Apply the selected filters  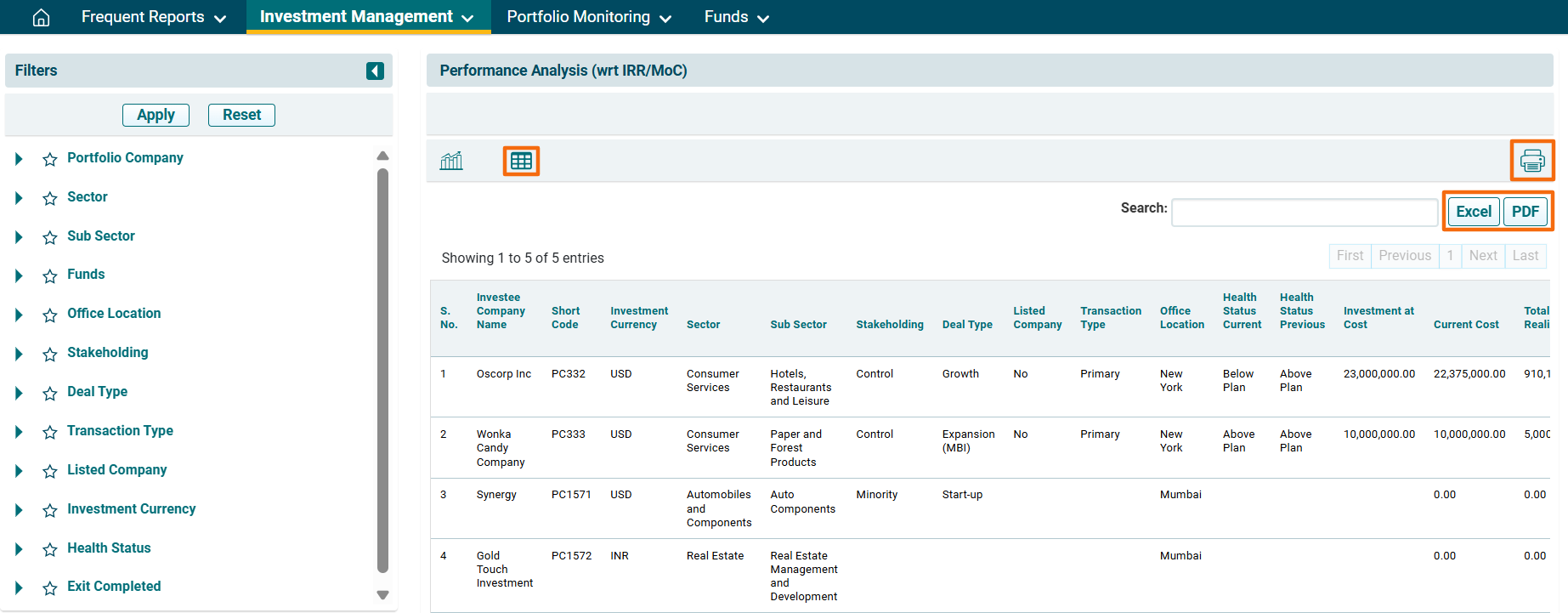coord(156,115)
